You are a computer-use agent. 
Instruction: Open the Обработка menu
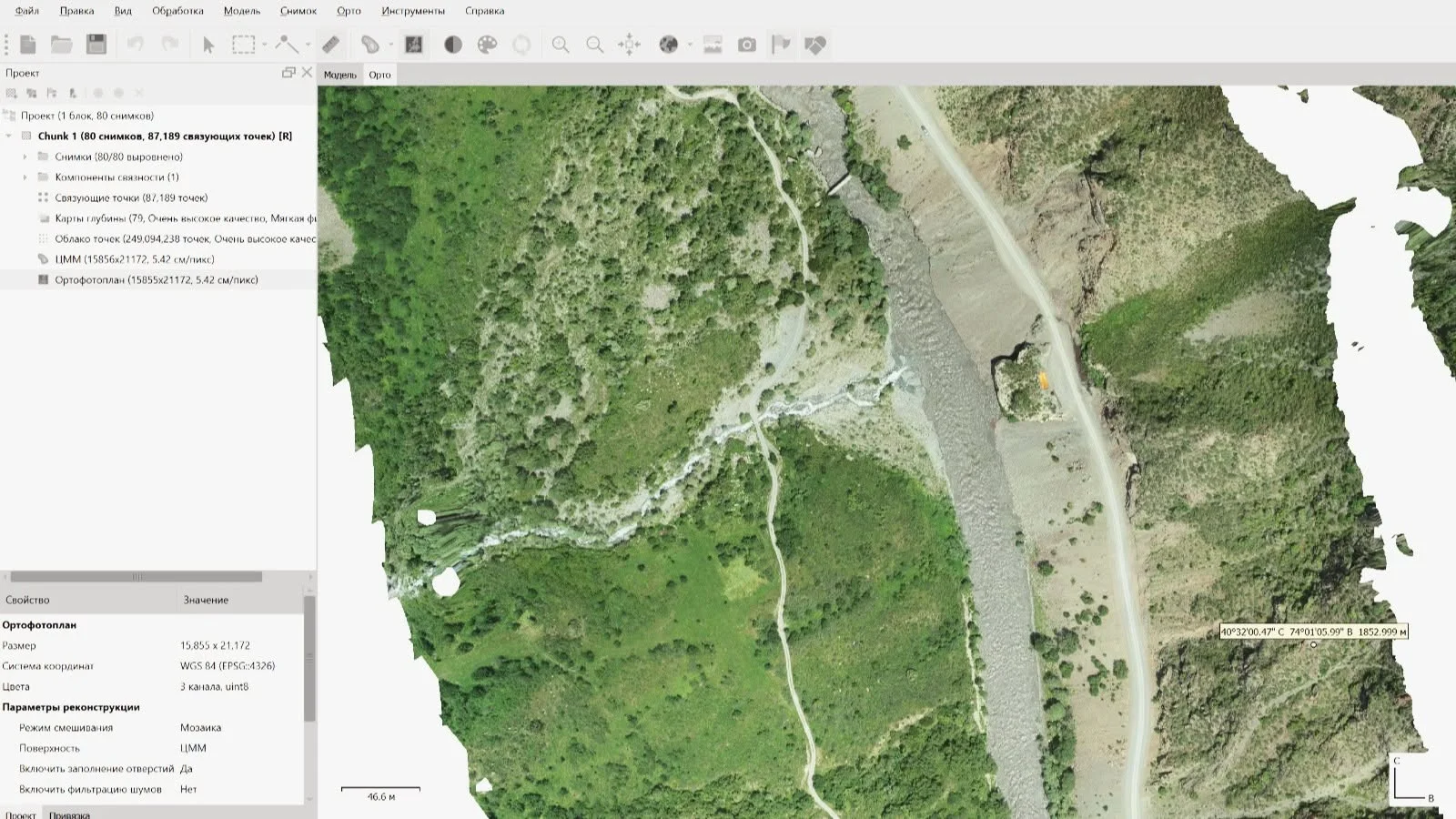coord(177,11)
